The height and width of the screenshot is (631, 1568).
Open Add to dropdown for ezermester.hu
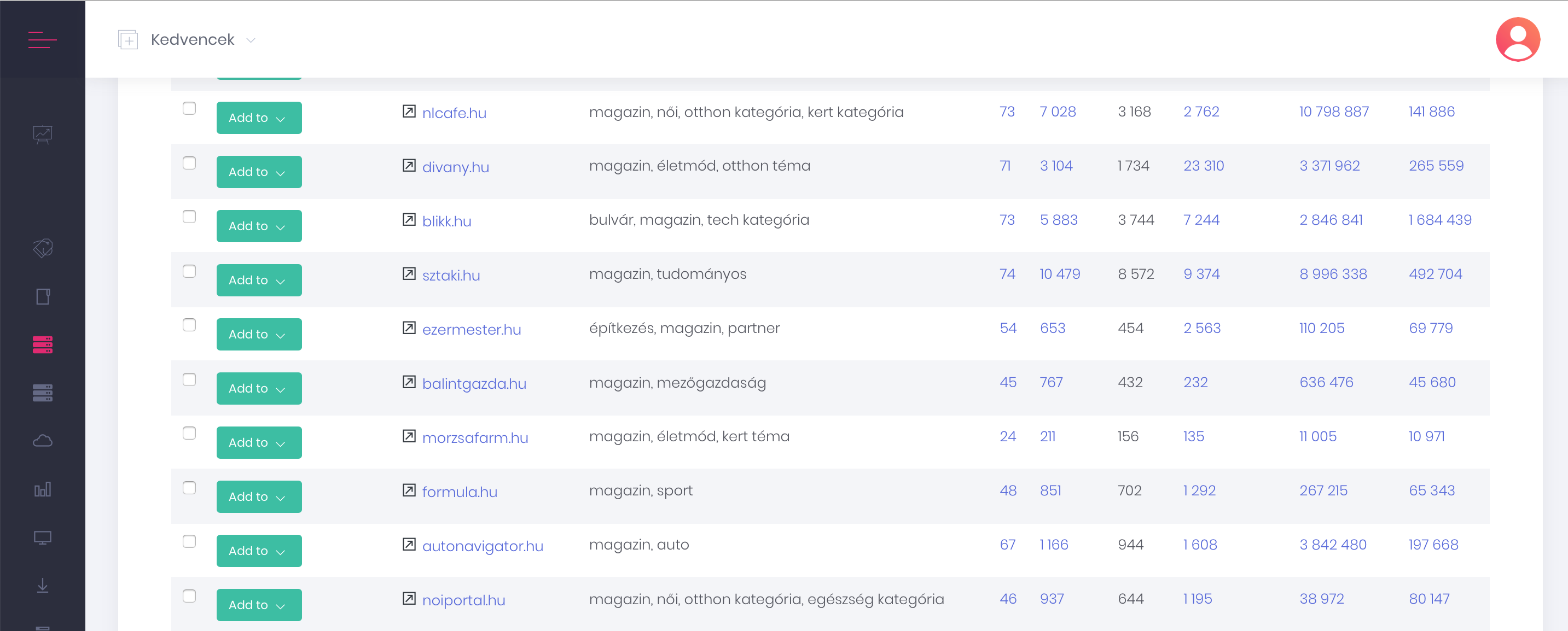click(259, 334)
